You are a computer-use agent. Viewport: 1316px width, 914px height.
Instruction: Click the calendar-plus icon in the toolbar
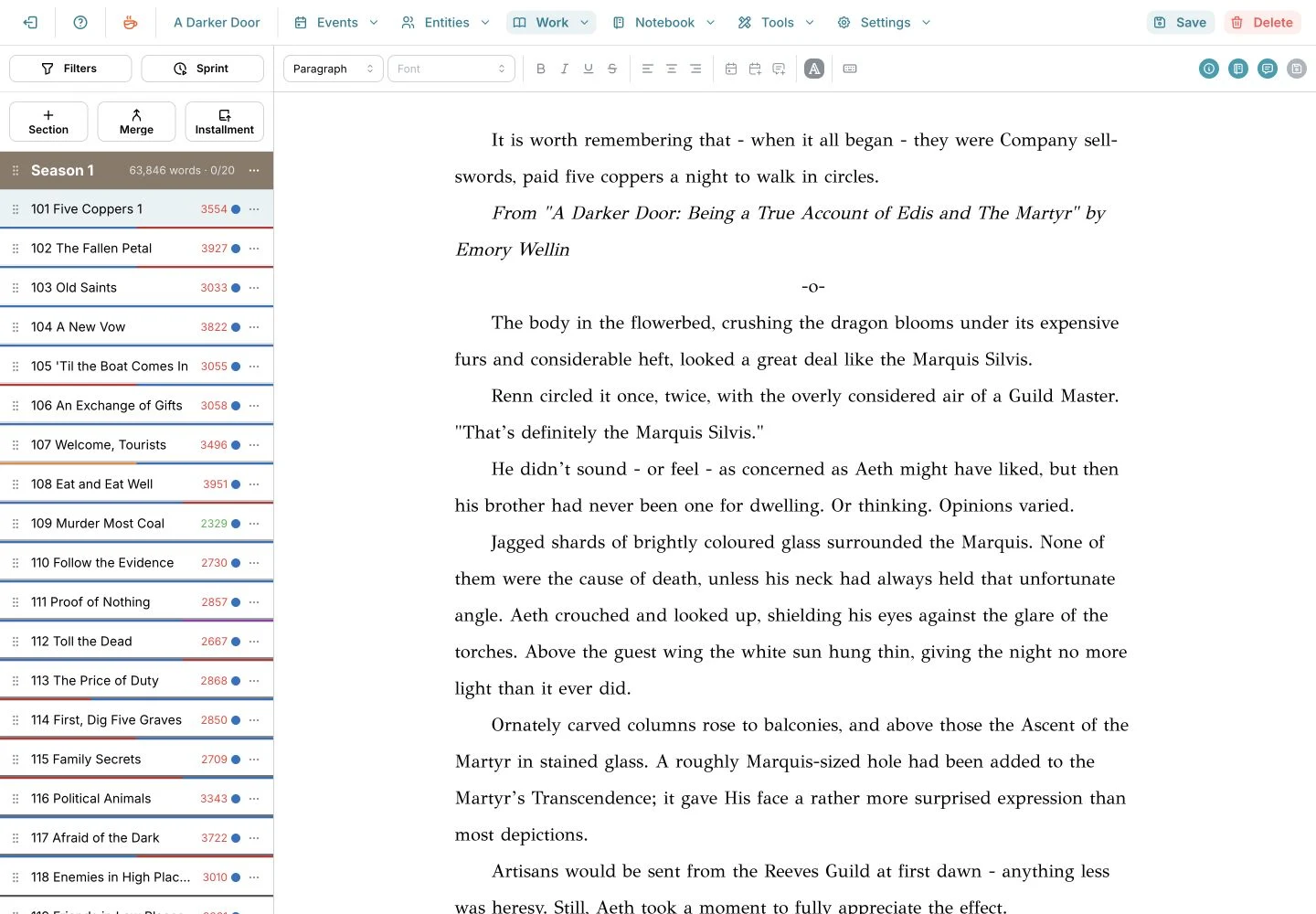(x=755, y=69)
